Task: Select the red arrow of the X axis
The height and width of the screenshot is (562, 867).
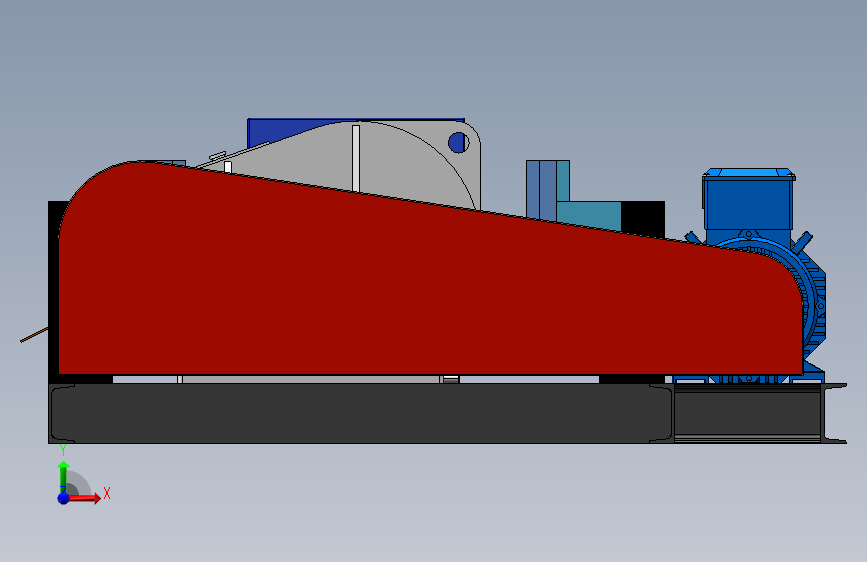Action: pos(83,498)
